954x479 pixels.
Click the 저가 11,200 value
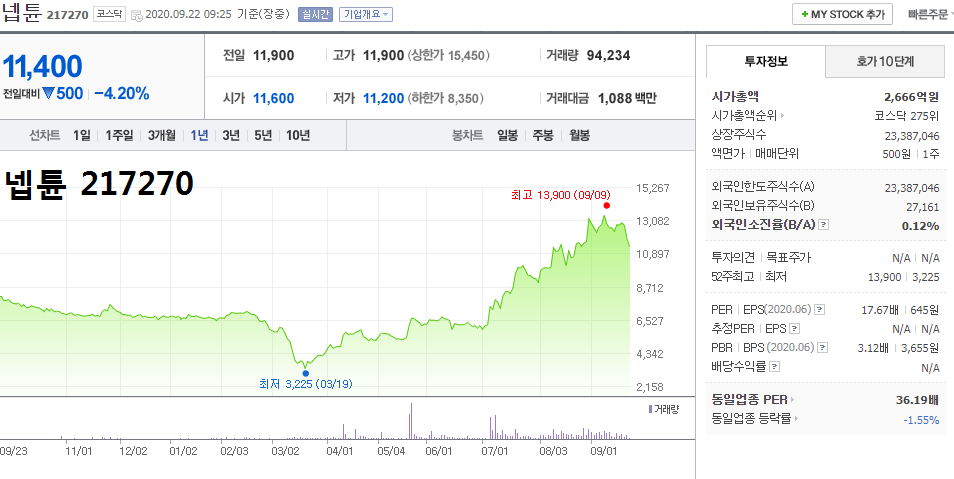pyautogui.click(x=383, y=98)
